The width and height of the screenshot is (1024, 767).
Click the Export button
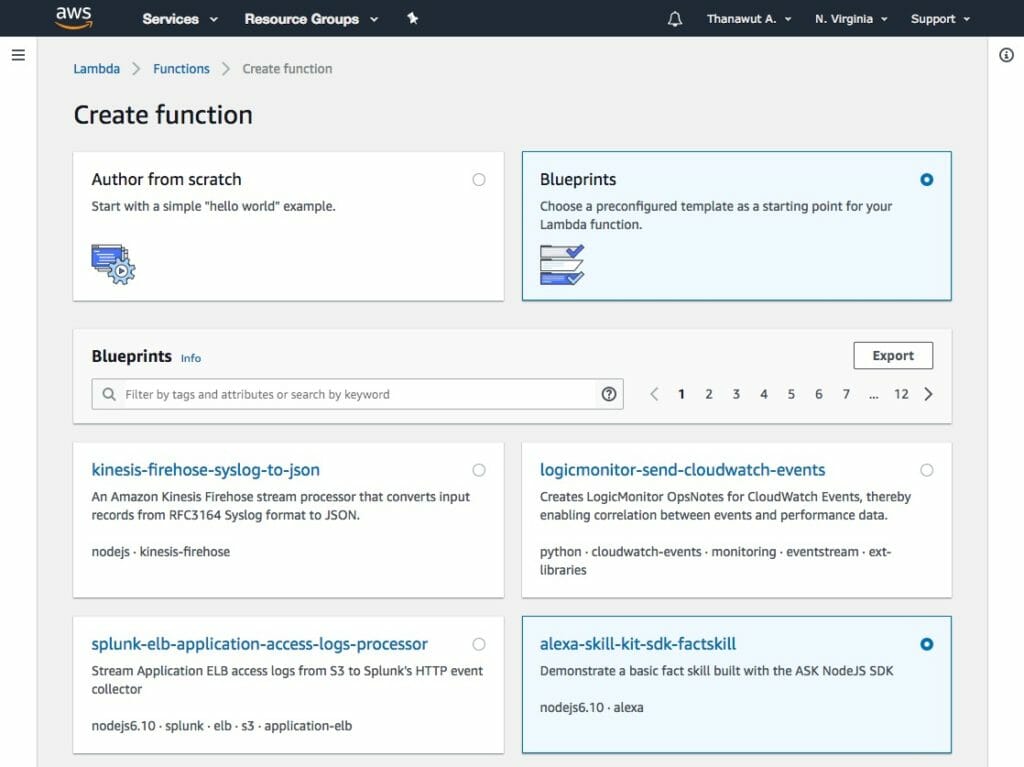click(x=893, y=355)
